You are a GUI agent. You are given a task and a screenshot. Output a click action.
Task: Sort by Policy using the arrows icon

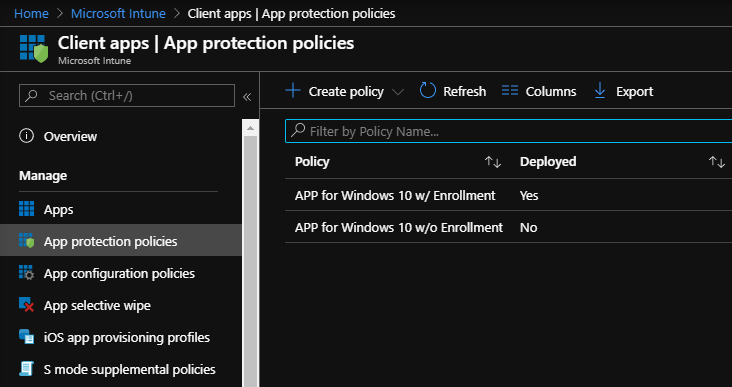coord(493,162)
